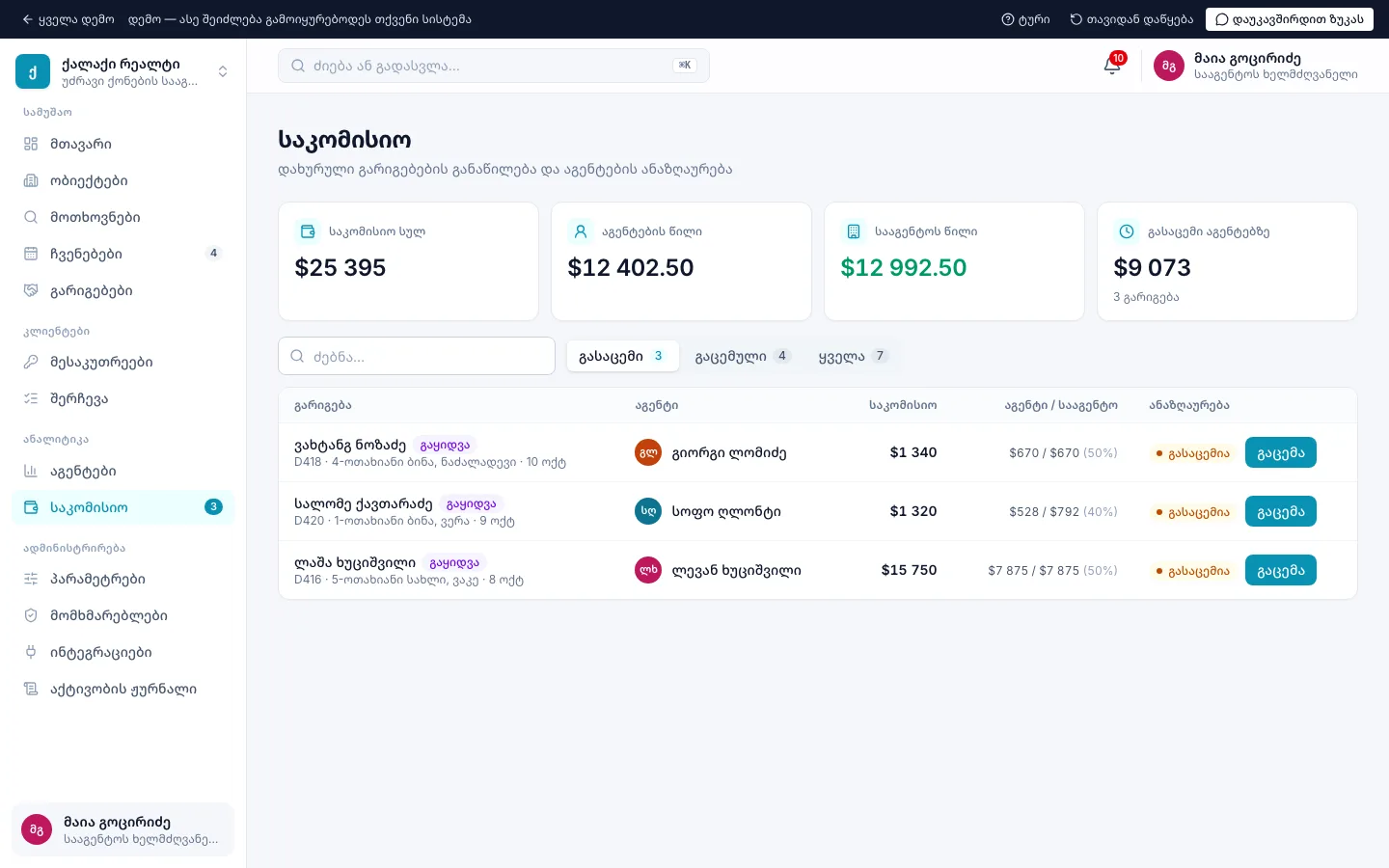Image resolution: width=1389 pixels, height=868 pixels.
Task: Focus the ძებნა table search field
Action: click(x=417, y=356)
